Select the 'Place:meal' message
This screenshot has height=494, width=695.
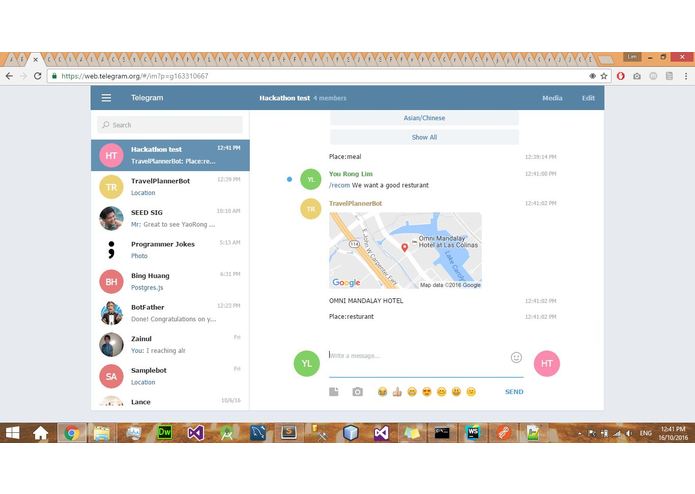coord(345,156)
